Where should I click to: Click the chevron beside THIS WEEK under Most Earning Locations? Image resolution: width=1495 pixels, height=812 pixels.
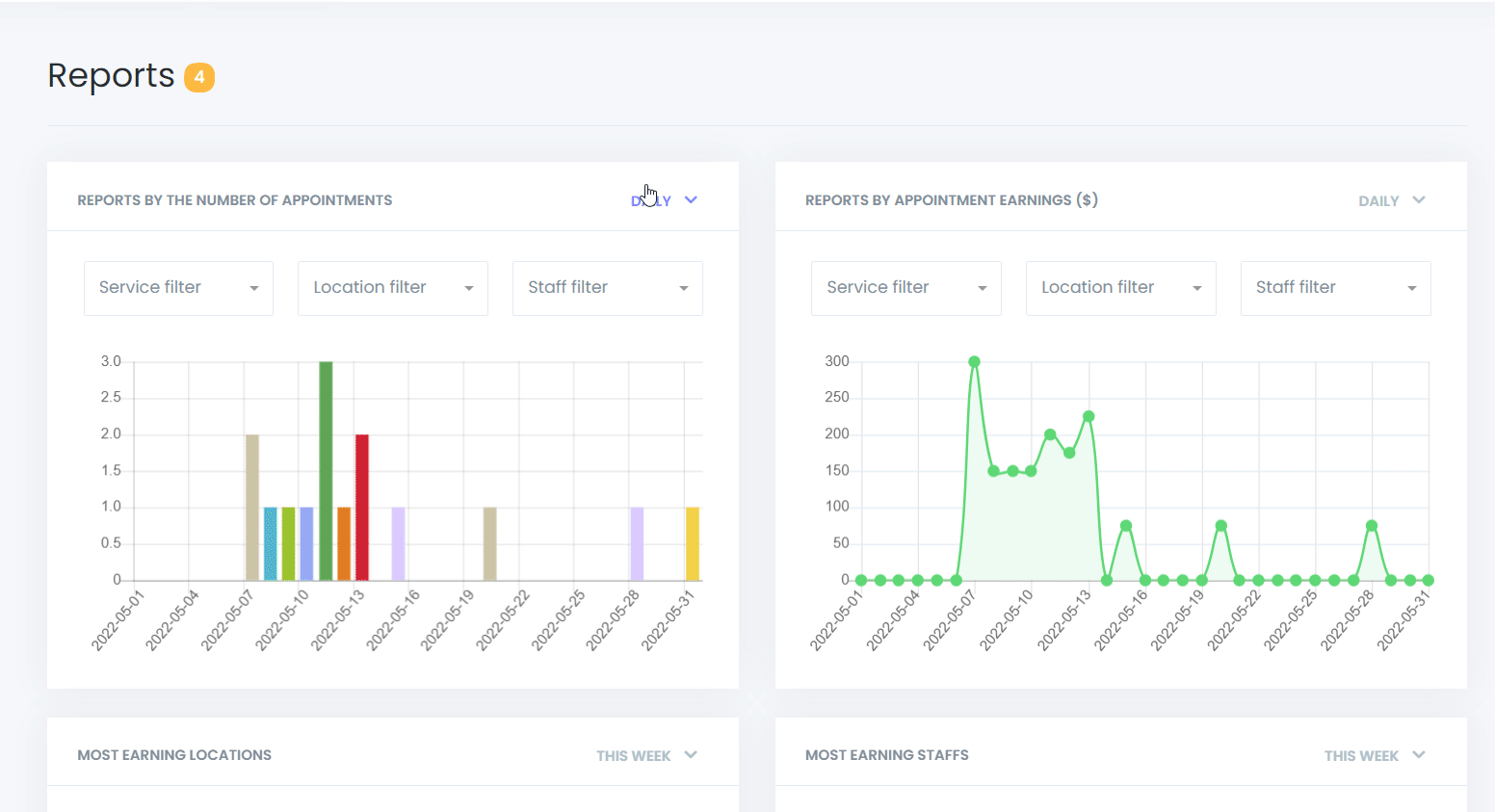[x=692, y=755]
